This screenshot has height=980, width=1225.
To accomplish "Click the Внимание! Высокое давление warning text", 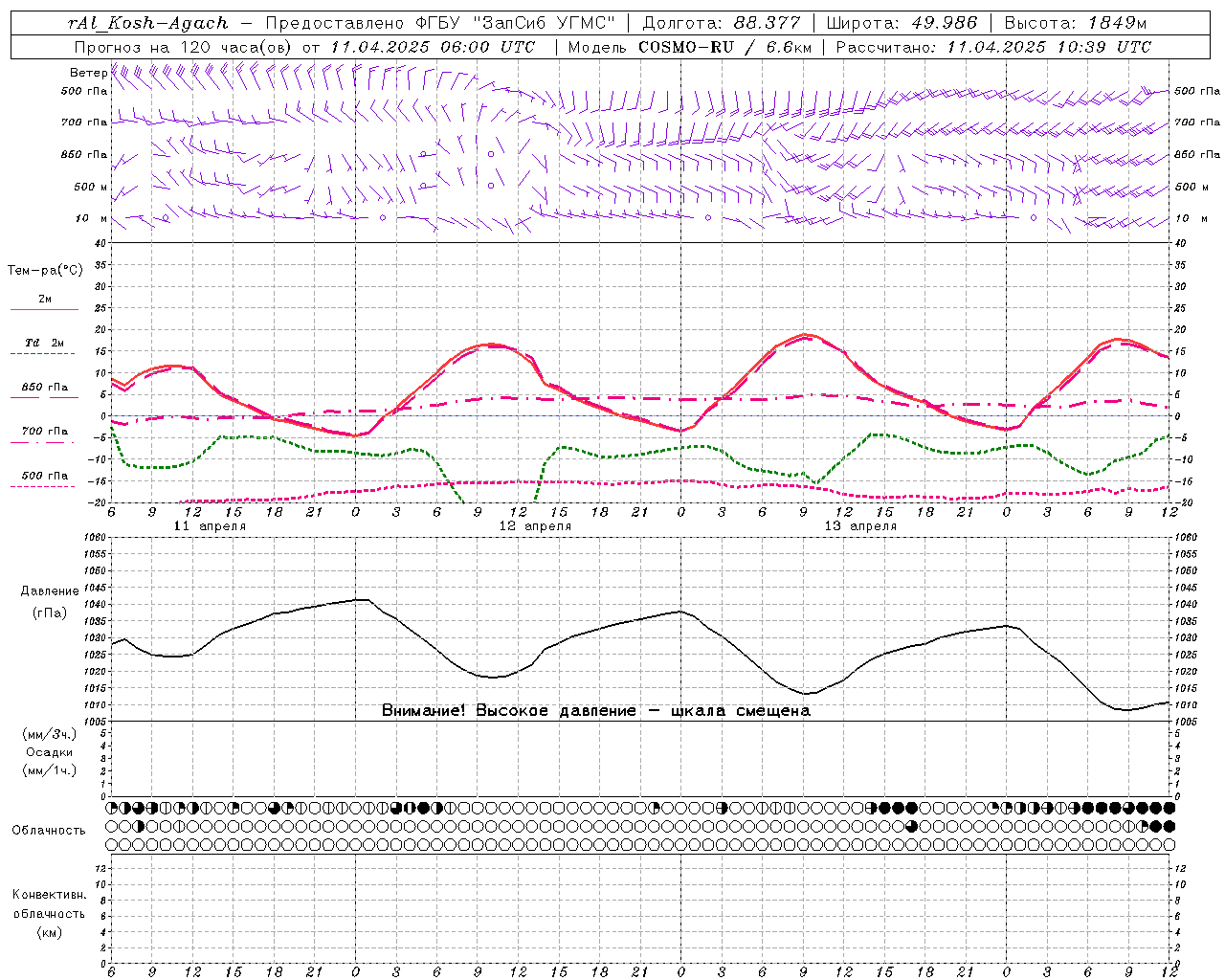I will pos(595,711).
